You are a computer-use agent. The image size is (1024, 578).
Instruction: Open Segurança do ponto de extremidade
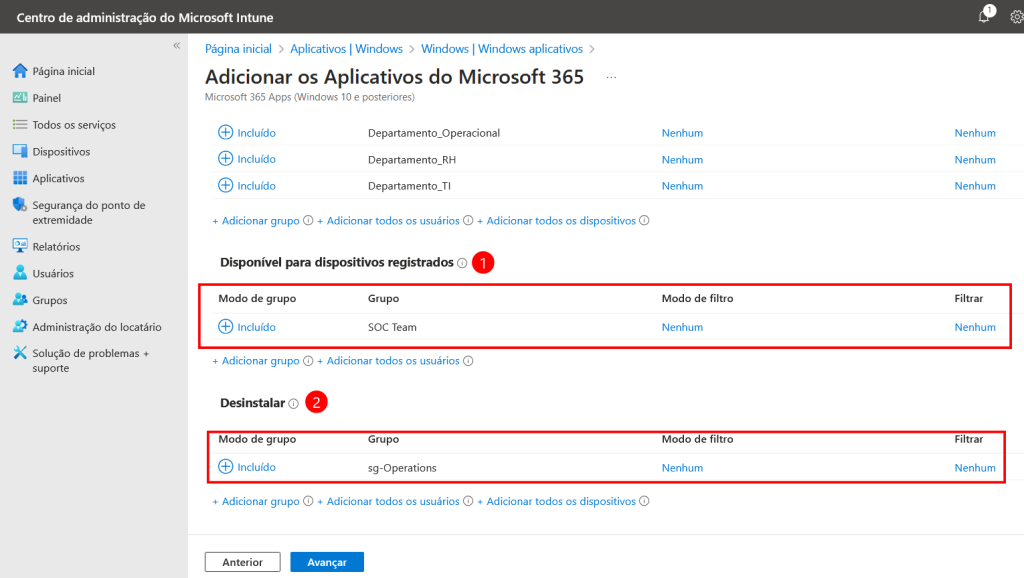[89, 212]
